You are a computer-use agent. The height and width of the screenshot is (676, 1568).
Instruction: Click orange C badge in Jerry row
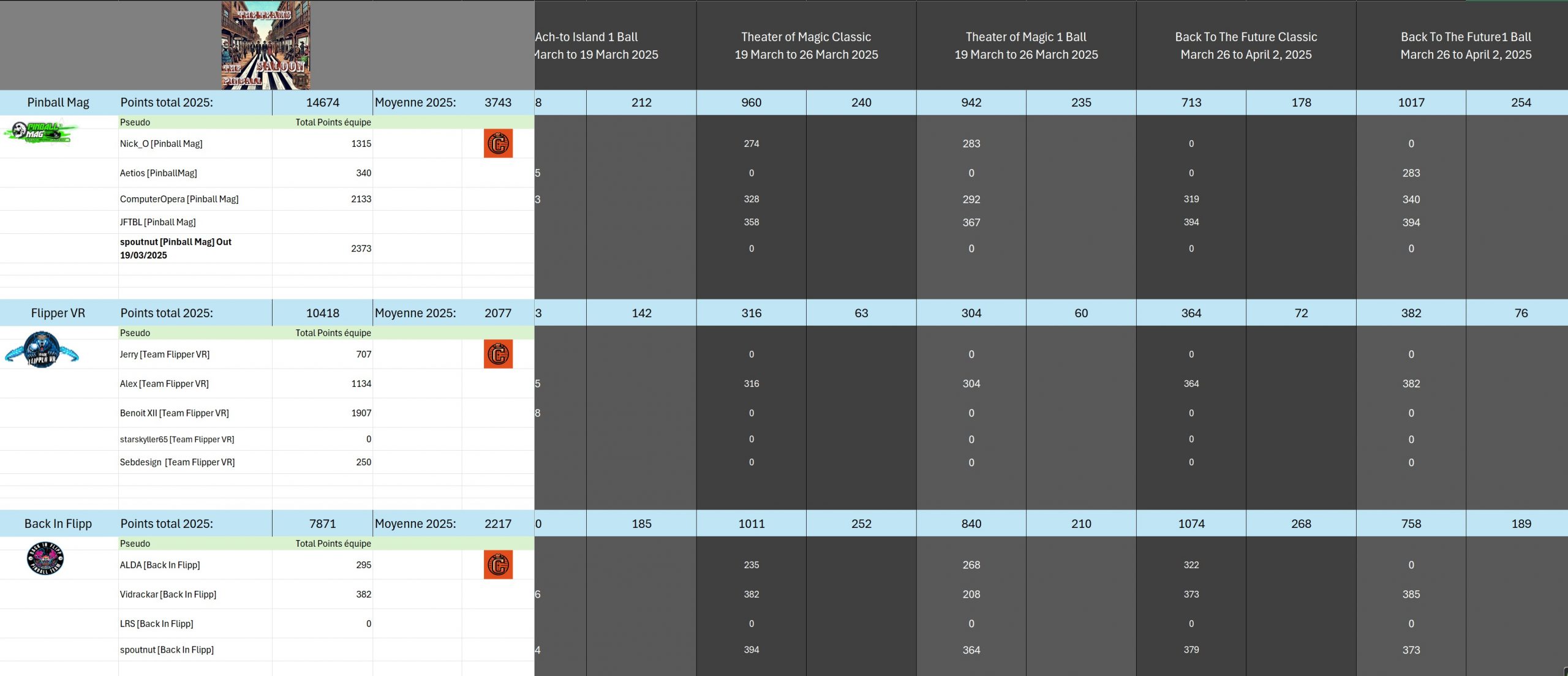coord(498,354)
